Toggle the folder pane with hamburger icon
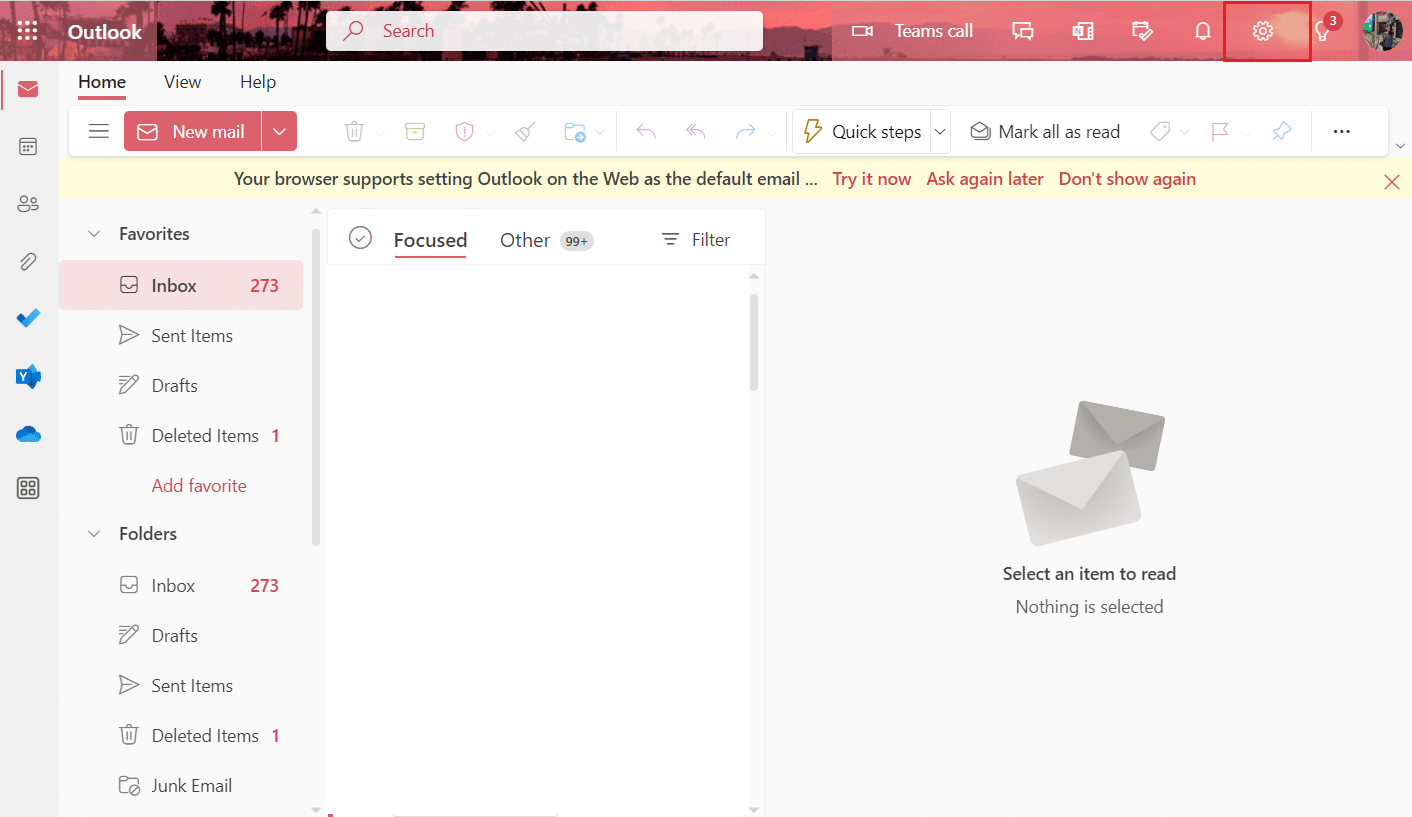The image size is (1412, 817). pos(99,131)
